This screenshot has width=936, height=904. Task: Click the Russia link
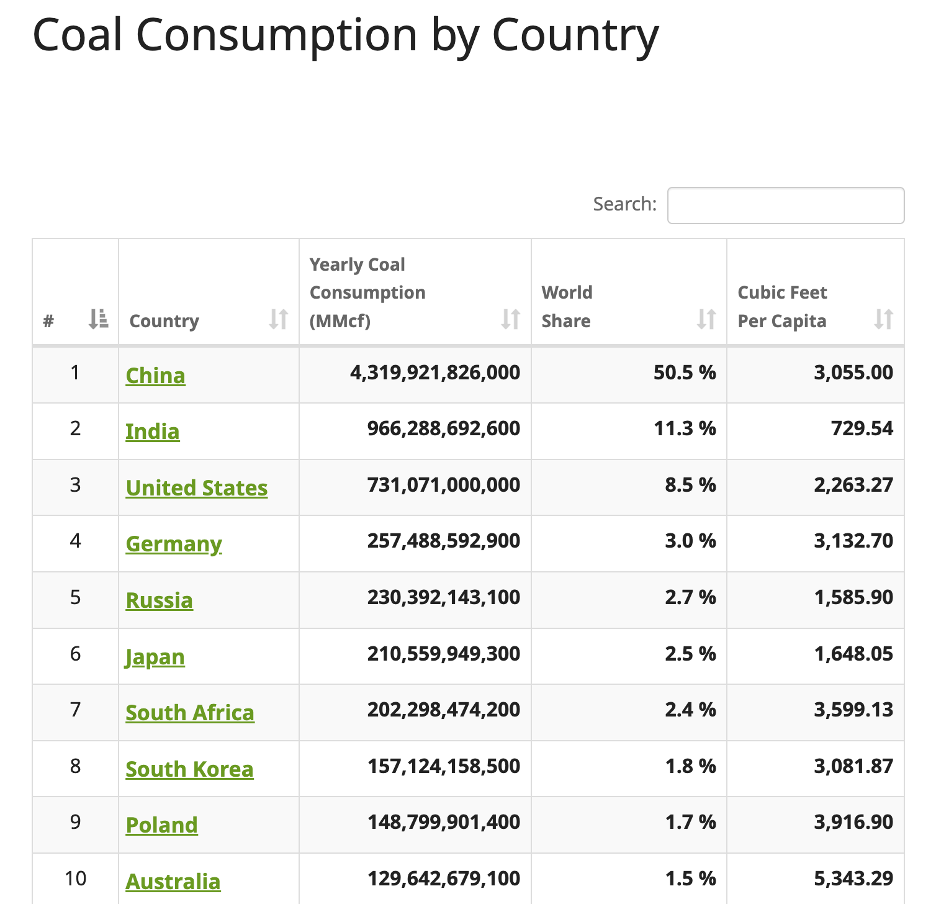click(x=159, y=600)
